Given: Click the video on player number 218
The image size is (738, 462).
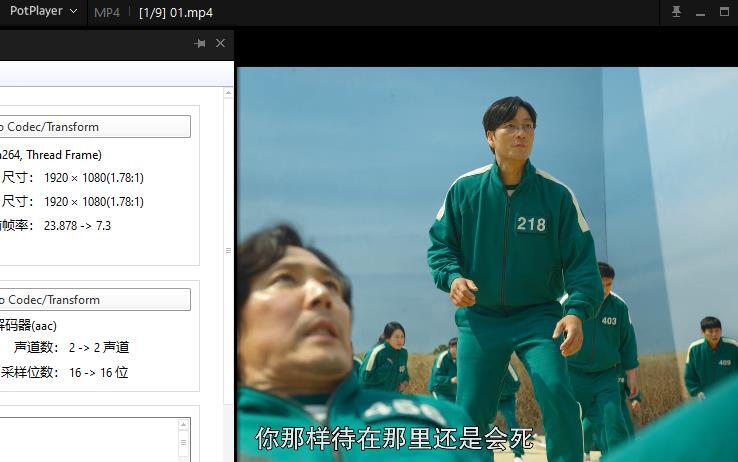Looking at the screenshot, I should pos(531,224).
